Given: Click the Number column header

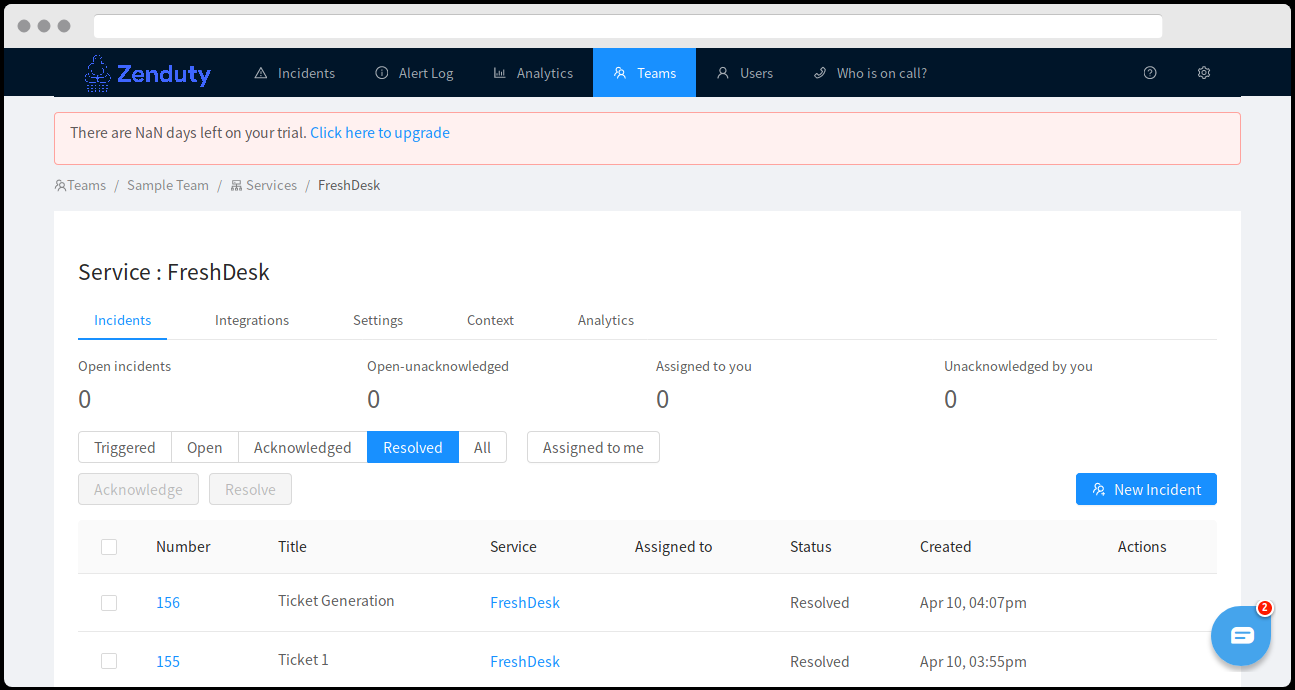Looking at the screenshot, I should 183,547.
